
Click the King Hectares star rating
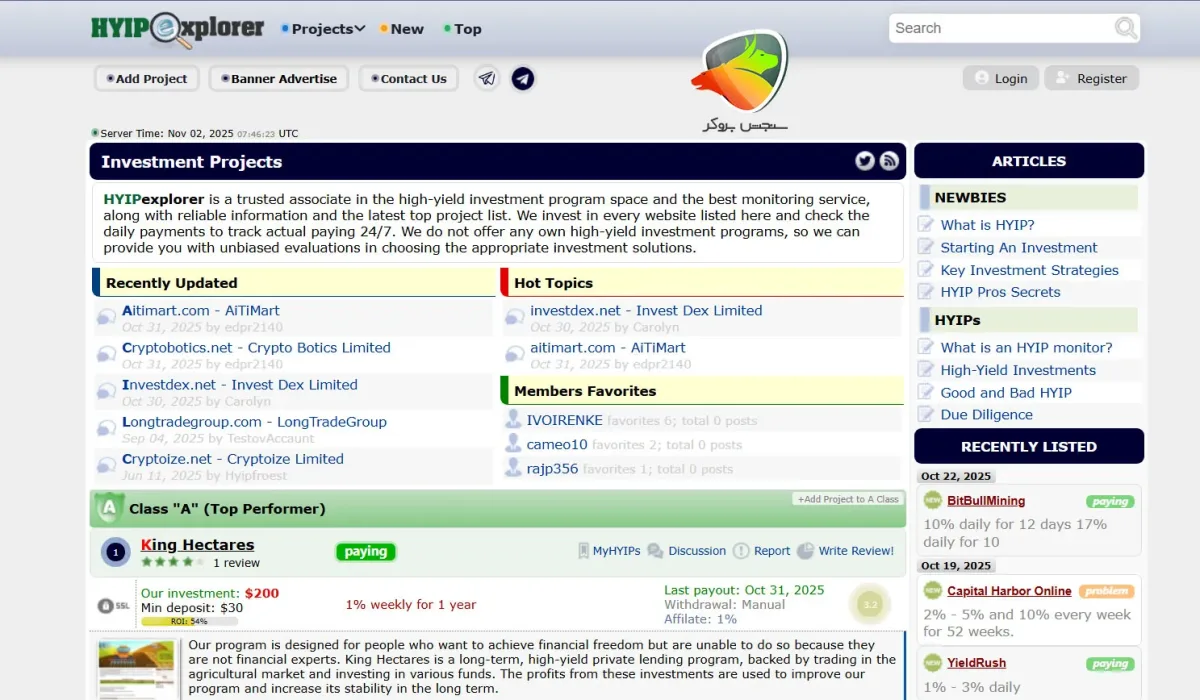(x=173, y=562)
